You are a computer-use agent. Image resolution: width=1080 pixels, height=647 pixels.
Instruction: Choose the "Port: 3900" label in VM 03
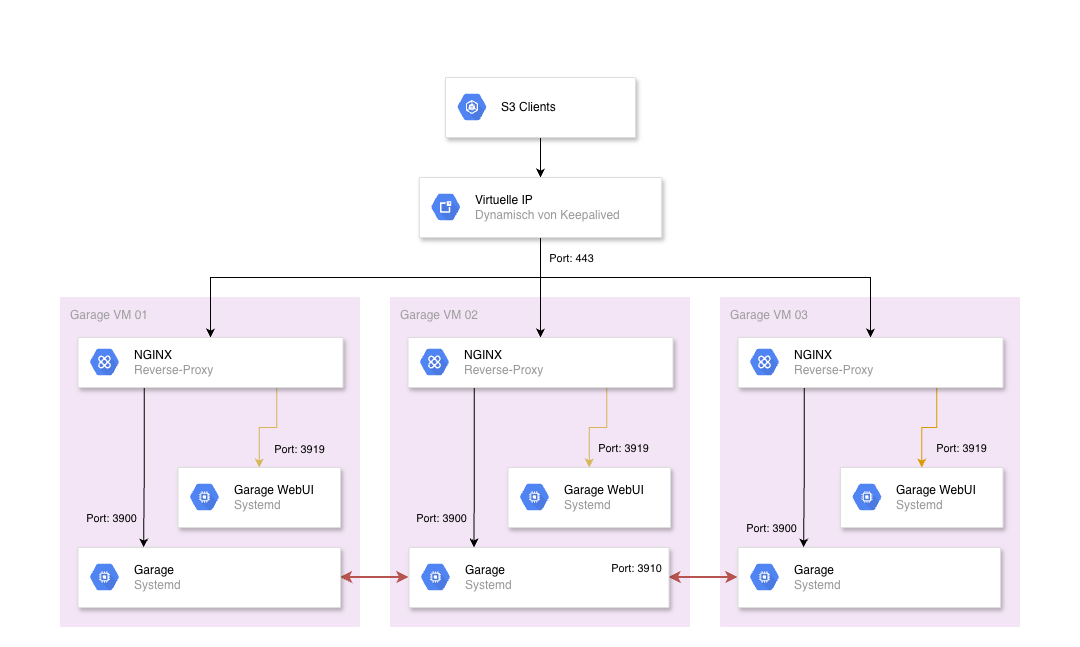coord(771,528)
